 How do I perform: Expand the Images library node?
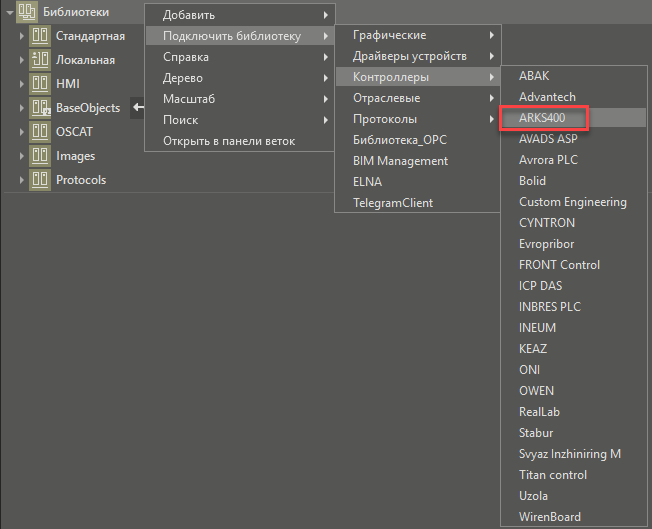[x=22, y=156]
